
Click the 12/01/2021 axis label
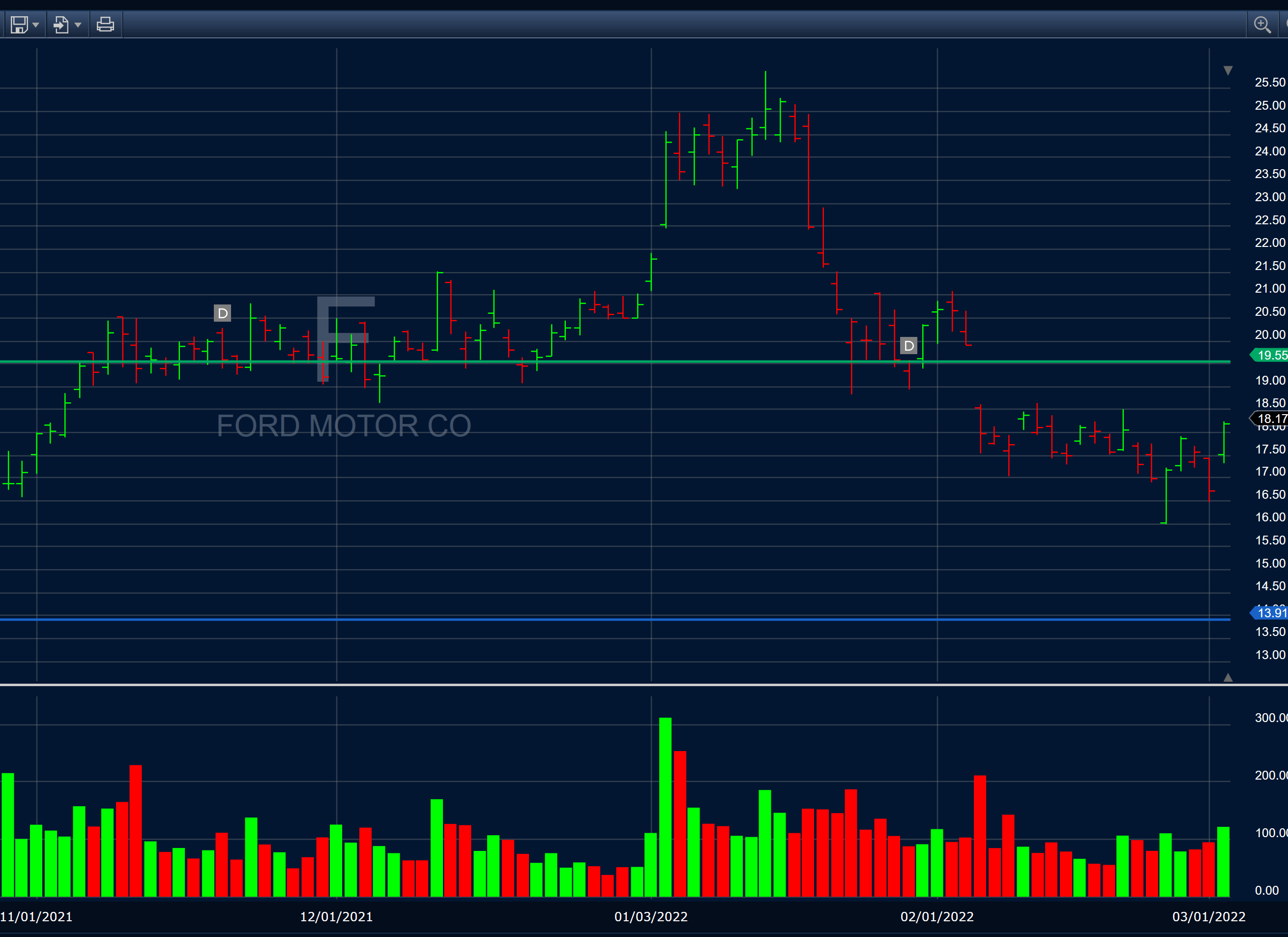coord(337,916)
